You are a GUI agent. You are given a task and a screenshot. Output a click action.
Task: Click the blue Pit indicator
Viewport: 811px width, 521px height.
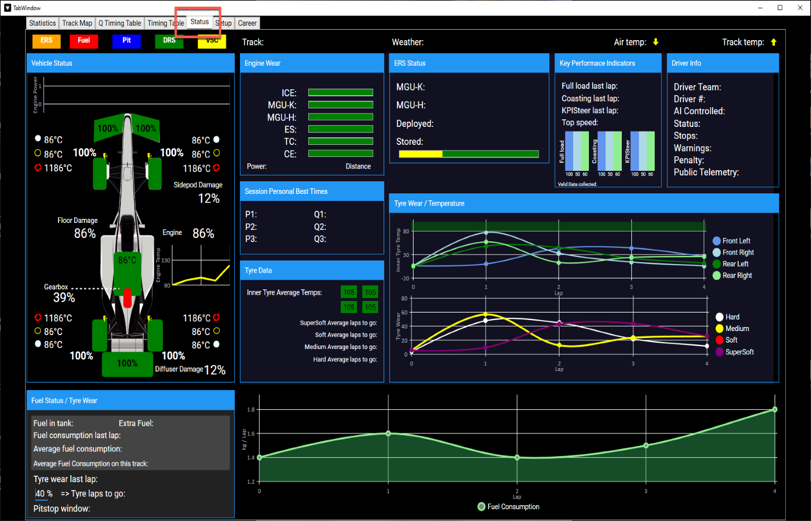point(127,41)
